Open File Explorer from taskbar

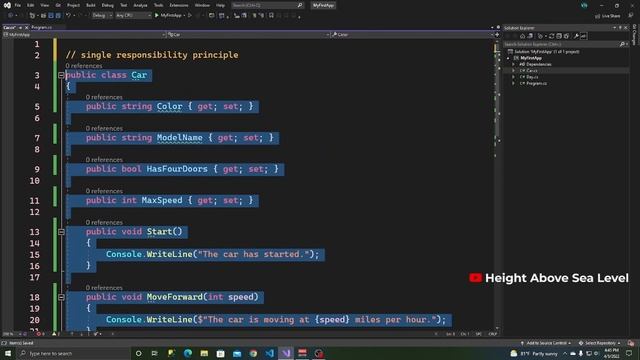pos(204,353)
